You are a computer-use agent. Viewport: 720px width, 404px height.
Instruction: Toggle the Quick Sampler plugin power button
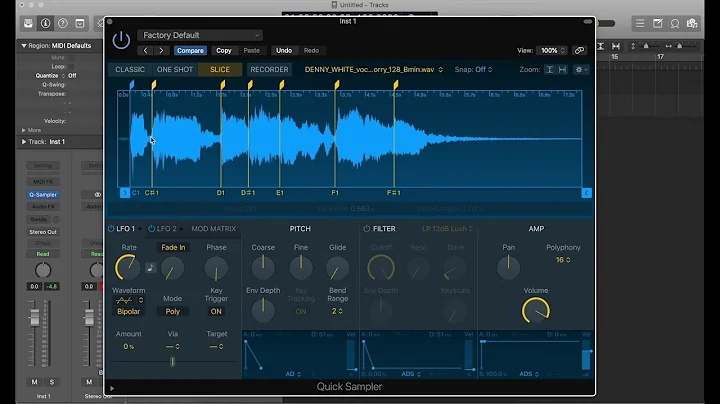121,40
